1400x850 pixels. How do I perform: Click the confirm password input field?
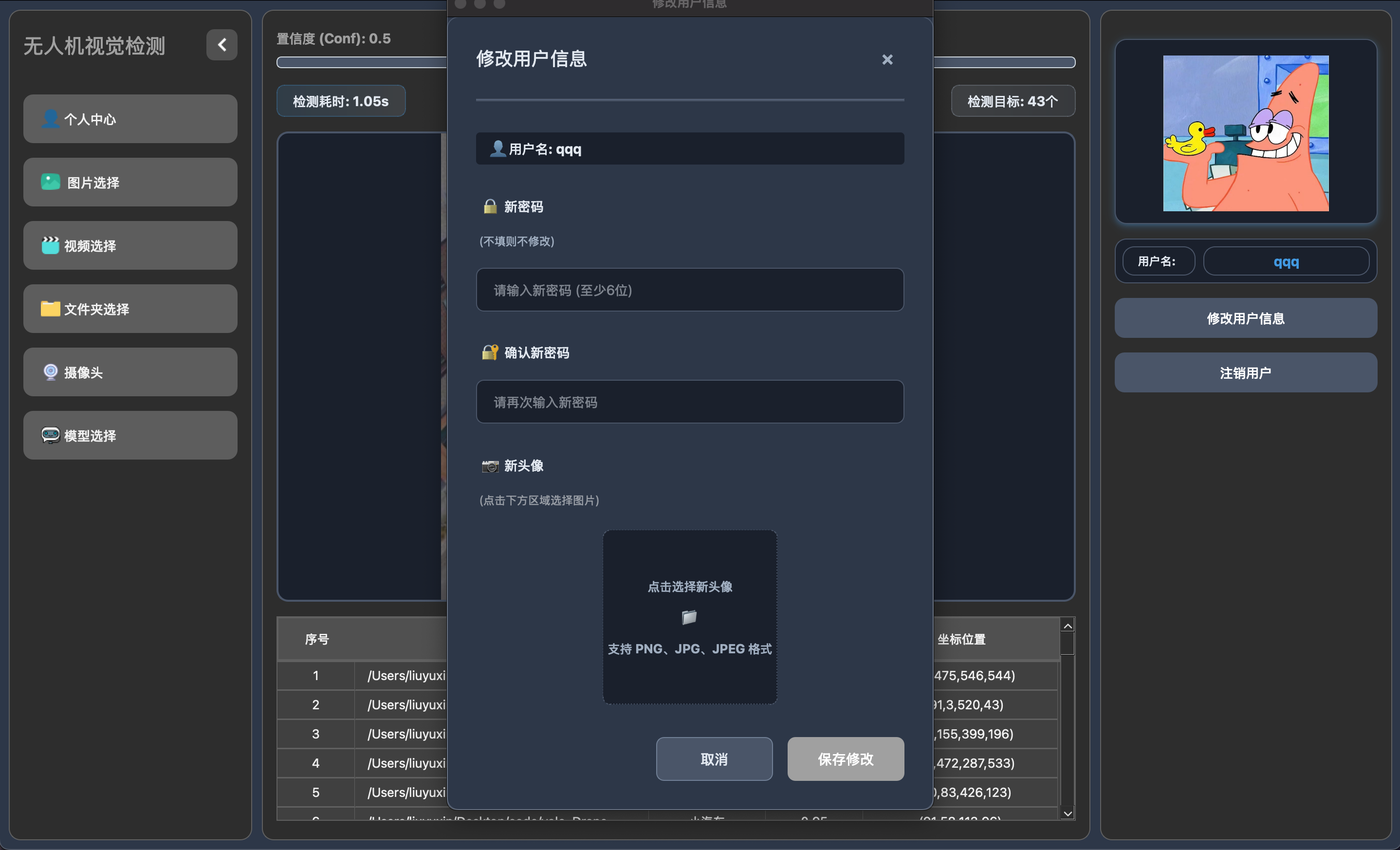coord(689,402)
